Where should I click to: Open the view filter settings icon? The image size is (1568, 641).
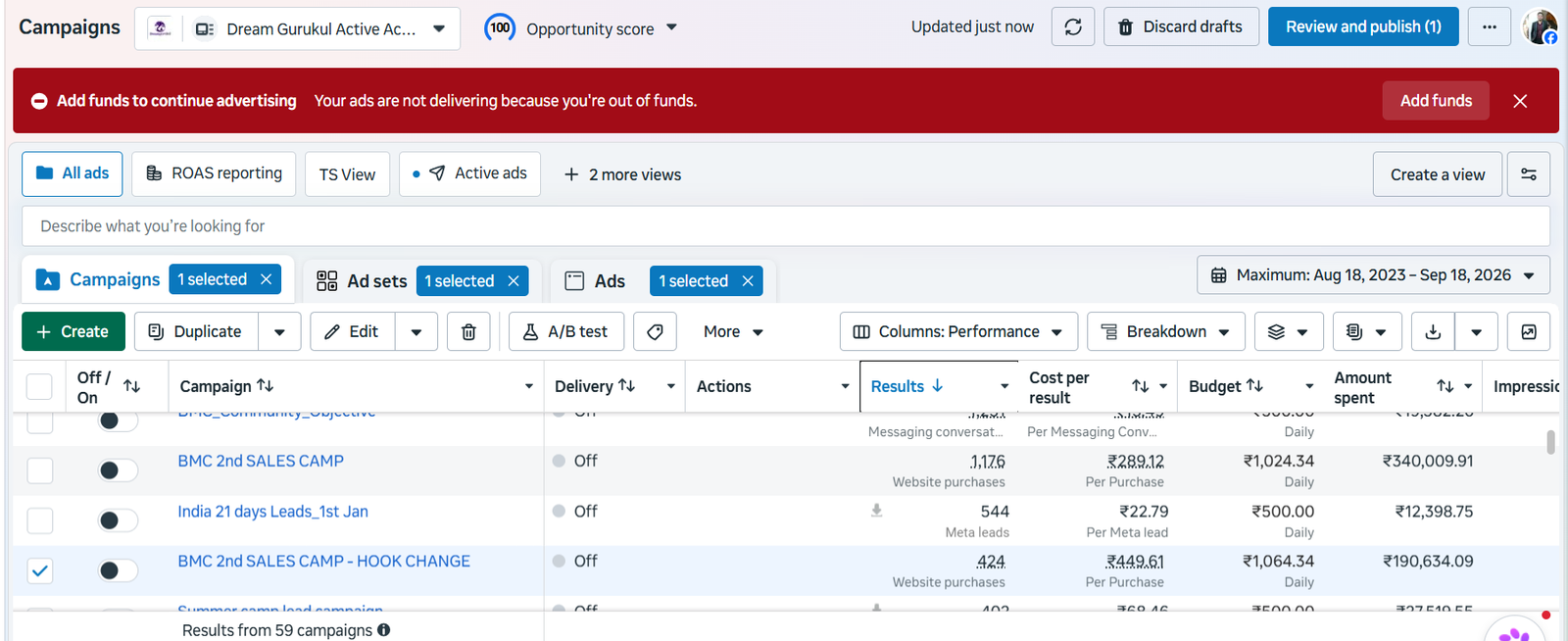(x=1528, y=174)
